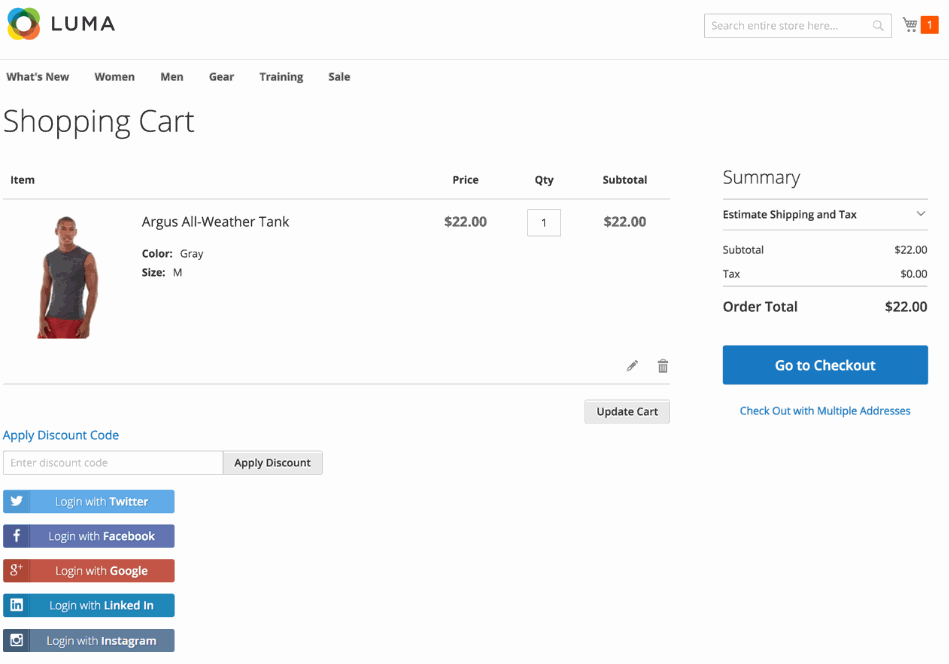Expand Estimate Shipping and Tax section
This screenshot has width=949, height=664.
pos(824,214)
